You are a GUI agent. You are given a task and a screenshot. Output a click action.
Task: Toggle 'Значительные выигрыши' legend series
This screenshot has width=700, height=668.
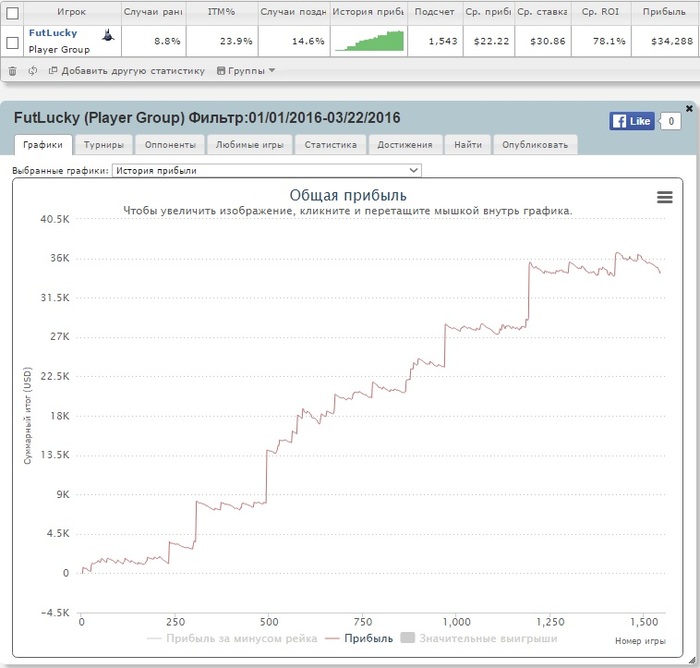click(479, 638)
